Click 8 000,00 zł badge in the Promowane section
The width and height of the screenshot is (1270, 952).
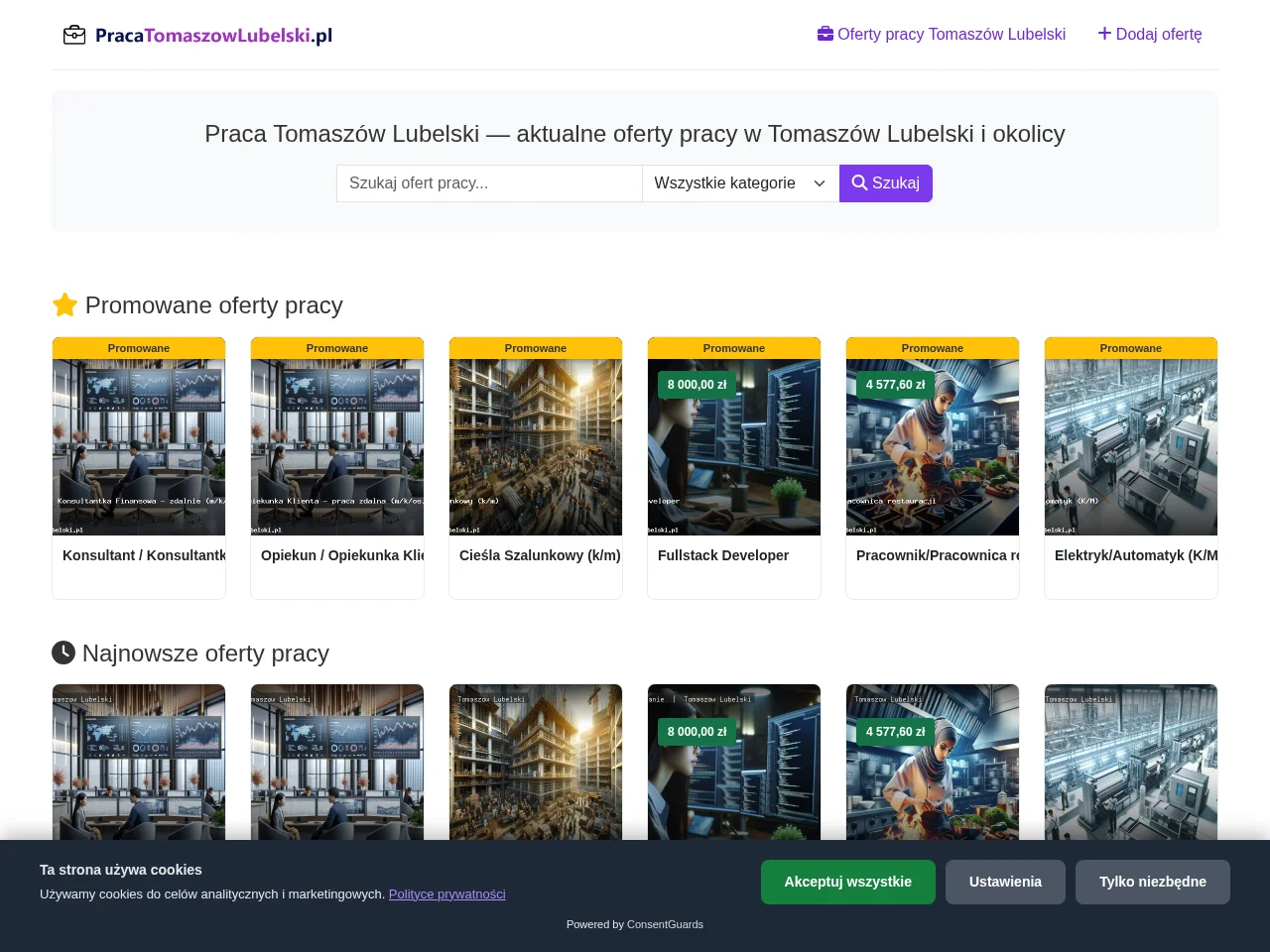coord(697,385)
